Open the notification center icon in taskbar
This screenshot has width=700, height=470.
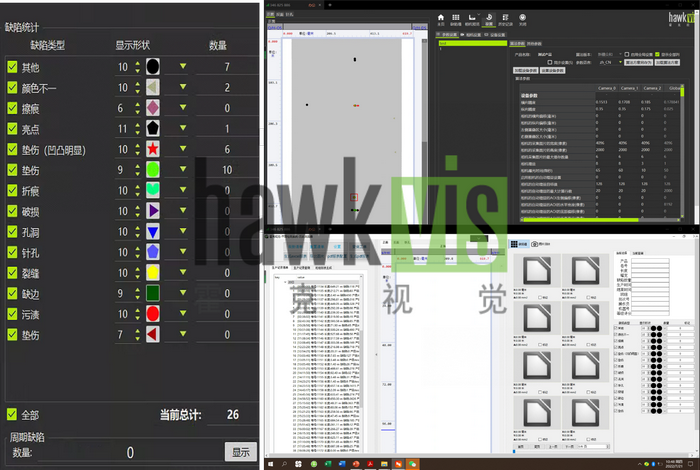[x=693, y=464]
